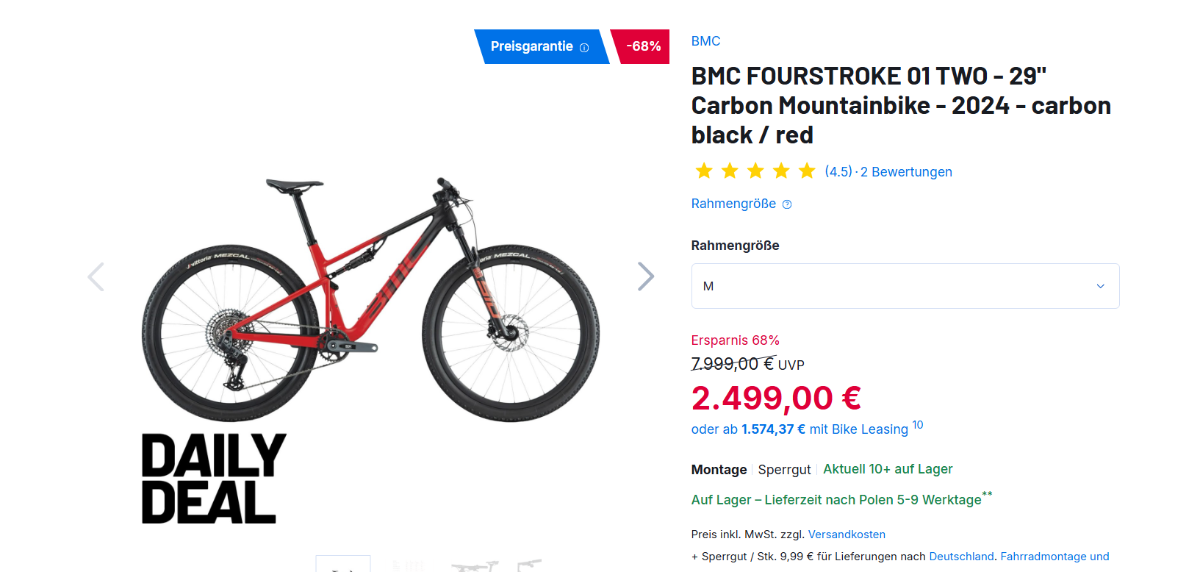Click the Preisgarantie info icon

tap(584, 47)
